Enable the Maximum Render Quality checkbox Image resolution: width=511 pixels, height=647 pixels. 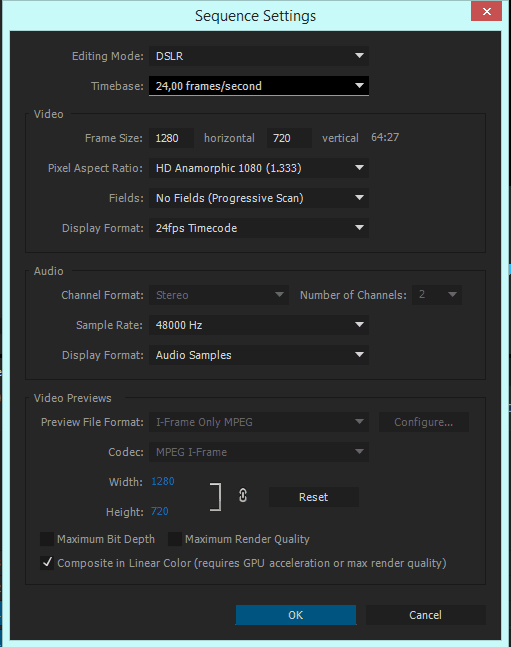click(175, 539)
